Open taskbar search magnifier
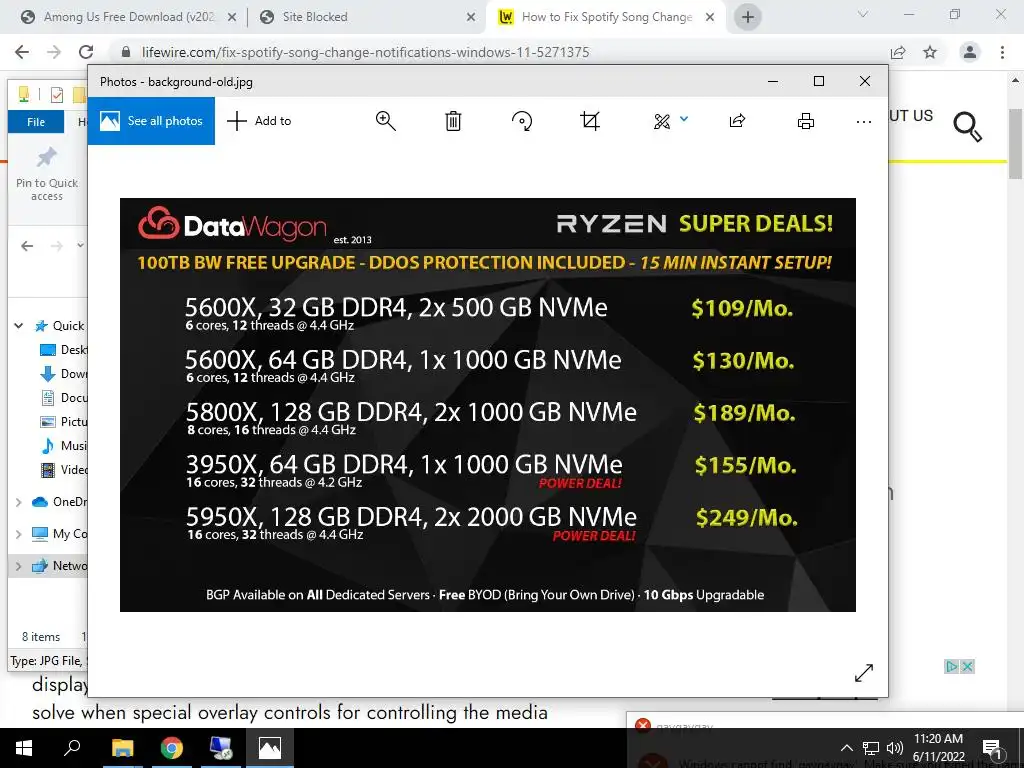The width and height of the screenshot is (1024, 768). pos(72,748)
